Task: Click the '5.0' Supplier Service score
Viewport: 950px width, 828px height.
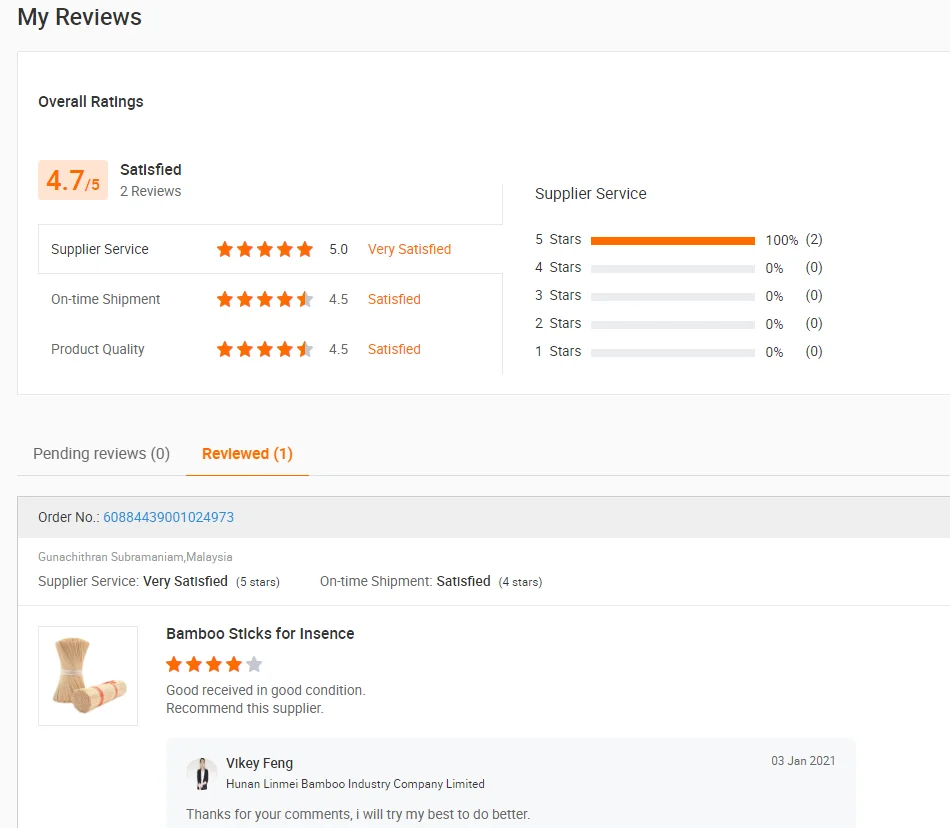Action: pyautogui.click(x=338, y=250)
